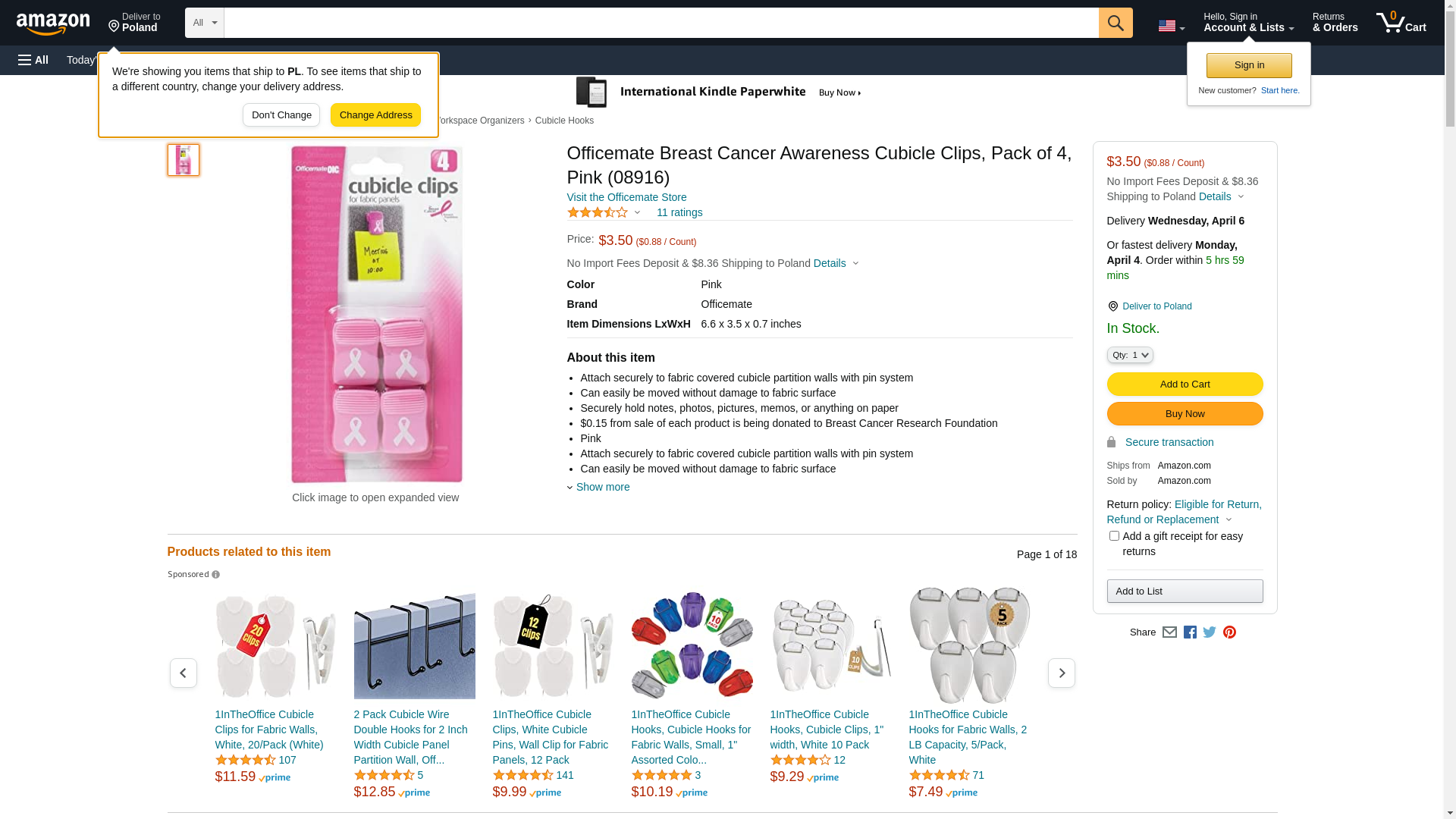Open the shopping cart
This screenshot has width=1456, height=819.
pyautogui.click(x=1401, y=23)
